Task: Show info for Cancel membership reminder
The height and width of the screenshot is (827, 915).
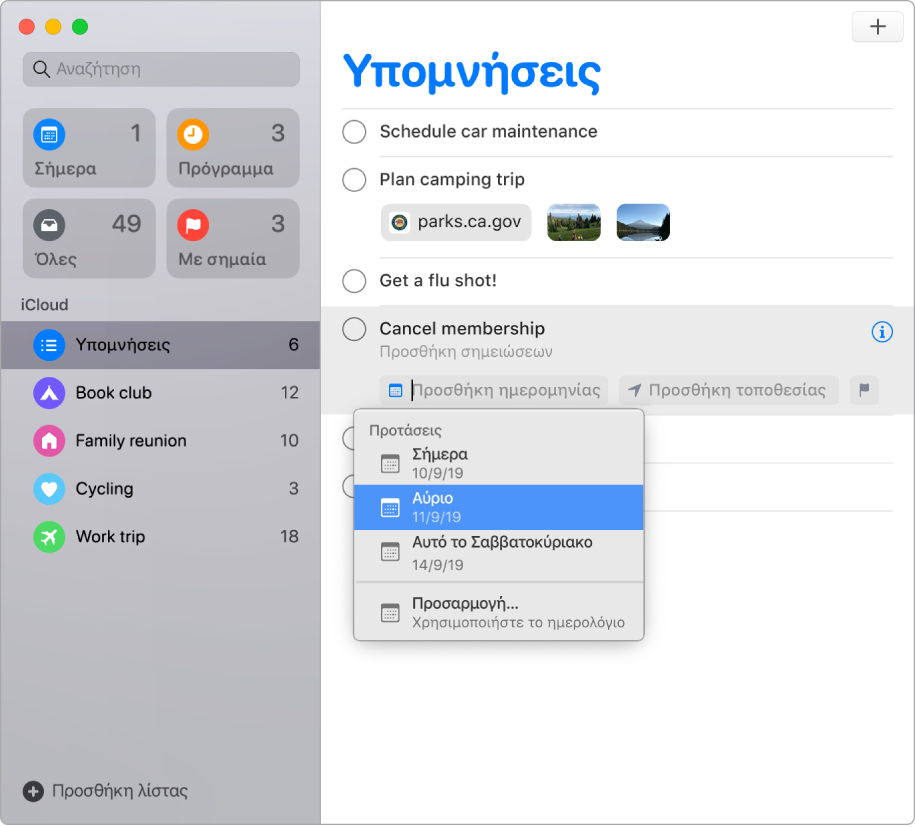Action: pos(881,331)
